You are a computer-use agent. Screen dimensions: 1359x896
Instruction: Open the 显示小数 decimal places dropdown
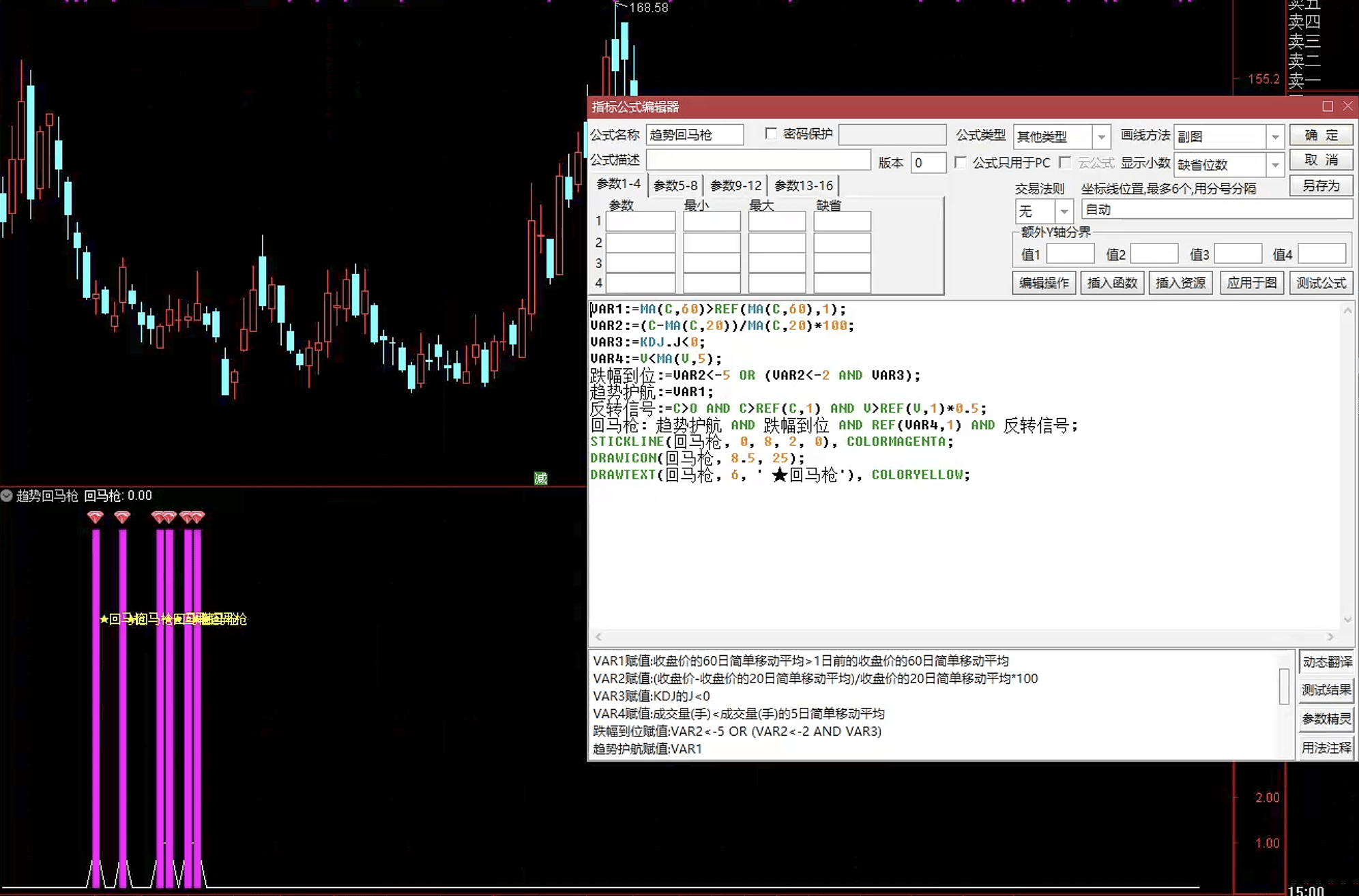[x=1275, y=164]
